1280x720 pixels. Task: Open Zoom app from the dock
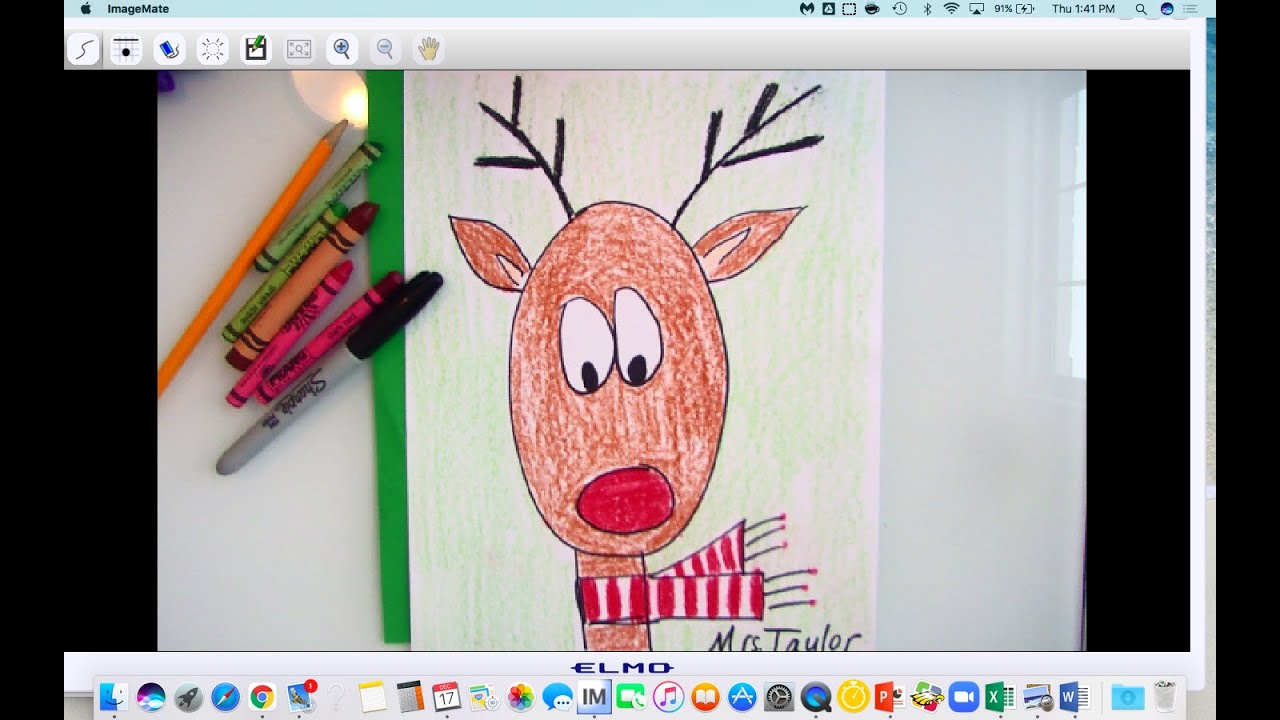tap(963, 696)
